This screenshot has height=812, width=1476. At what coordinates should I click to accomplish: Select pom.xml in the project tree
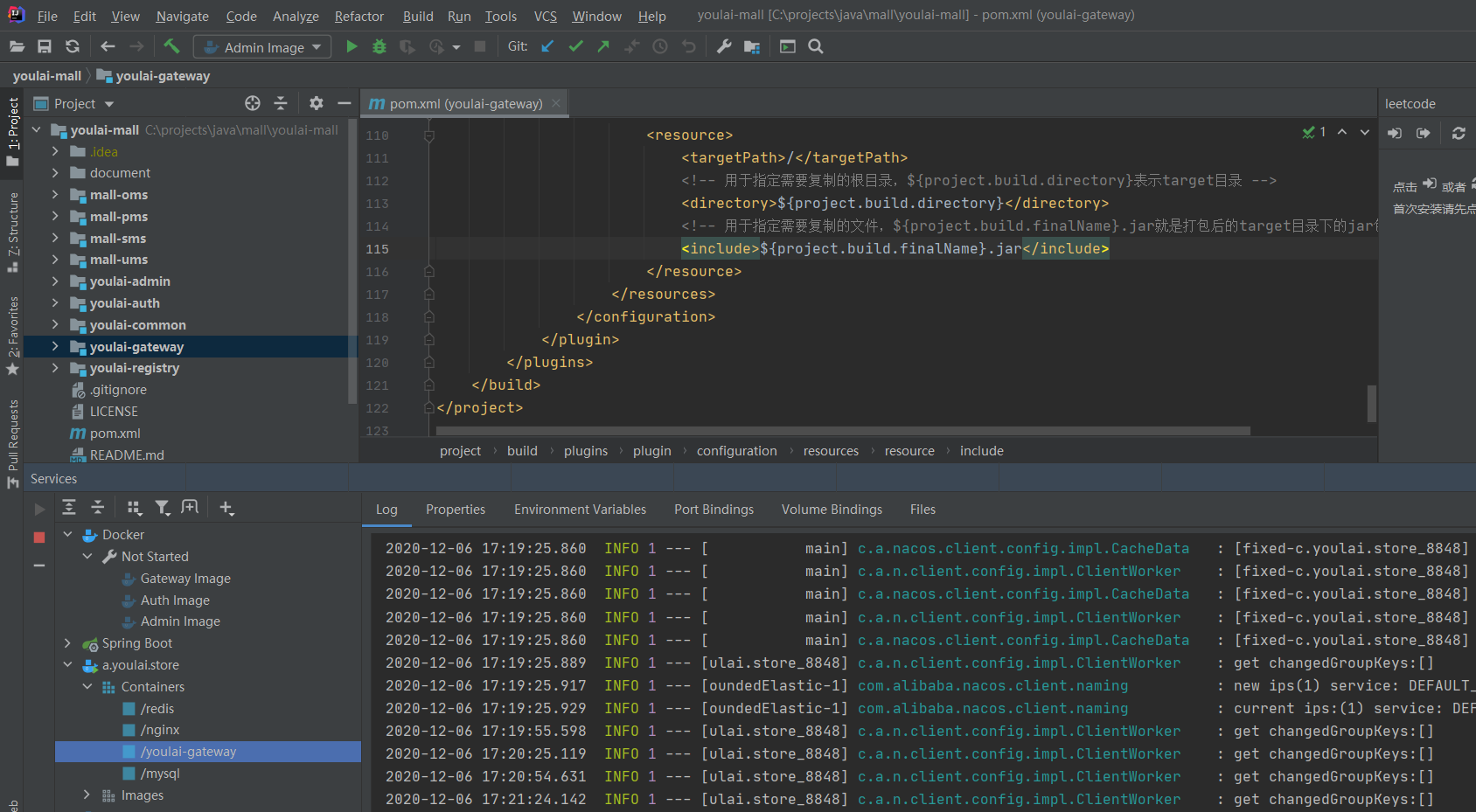(x=115, y=434)
